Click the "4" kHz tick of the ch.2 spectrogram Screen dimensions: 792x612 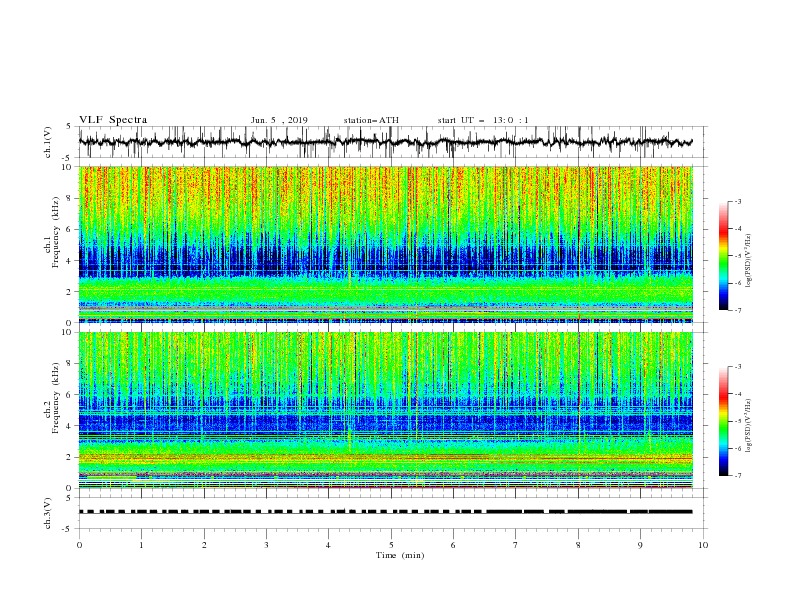pos(69,426)
